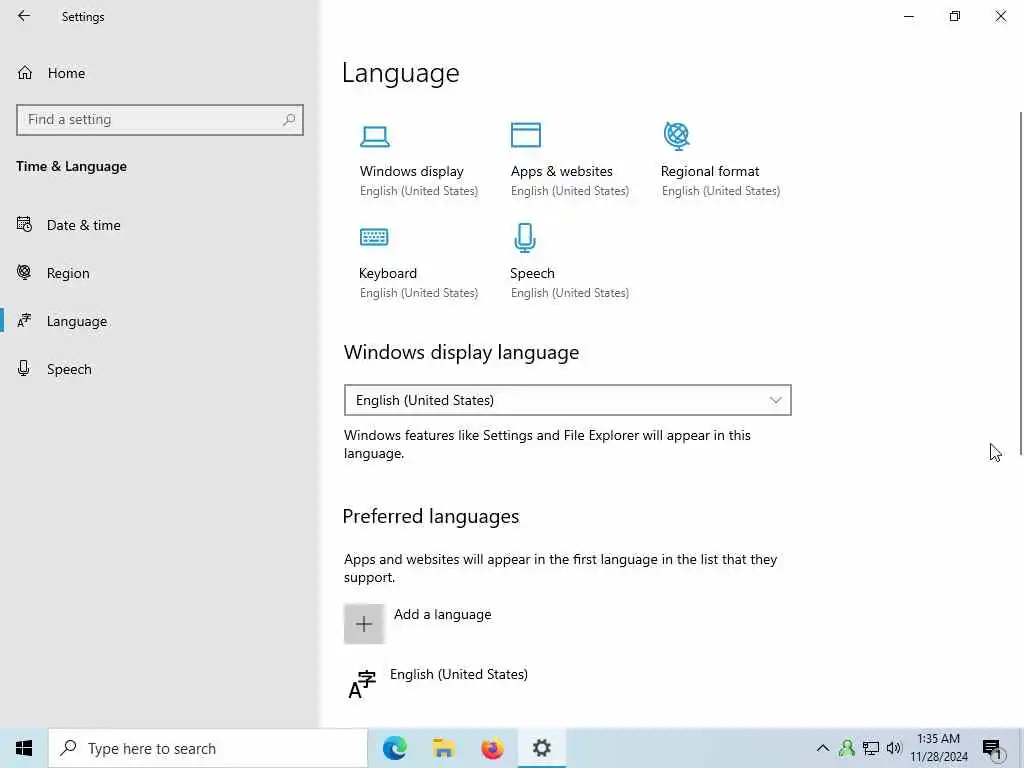
Task: Click the Settings gear icon in taskbar
Action: tap(541, 748)
